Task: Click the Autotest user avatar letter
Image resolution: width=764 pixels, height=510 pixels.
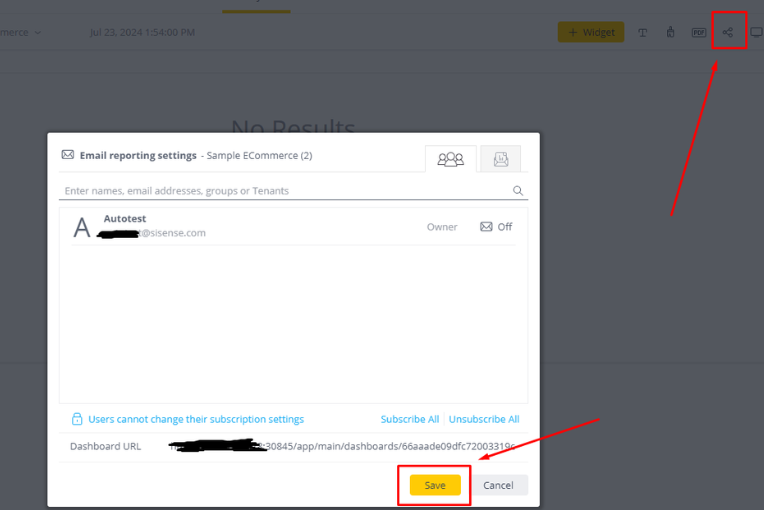Action: (x=82, y=227)
